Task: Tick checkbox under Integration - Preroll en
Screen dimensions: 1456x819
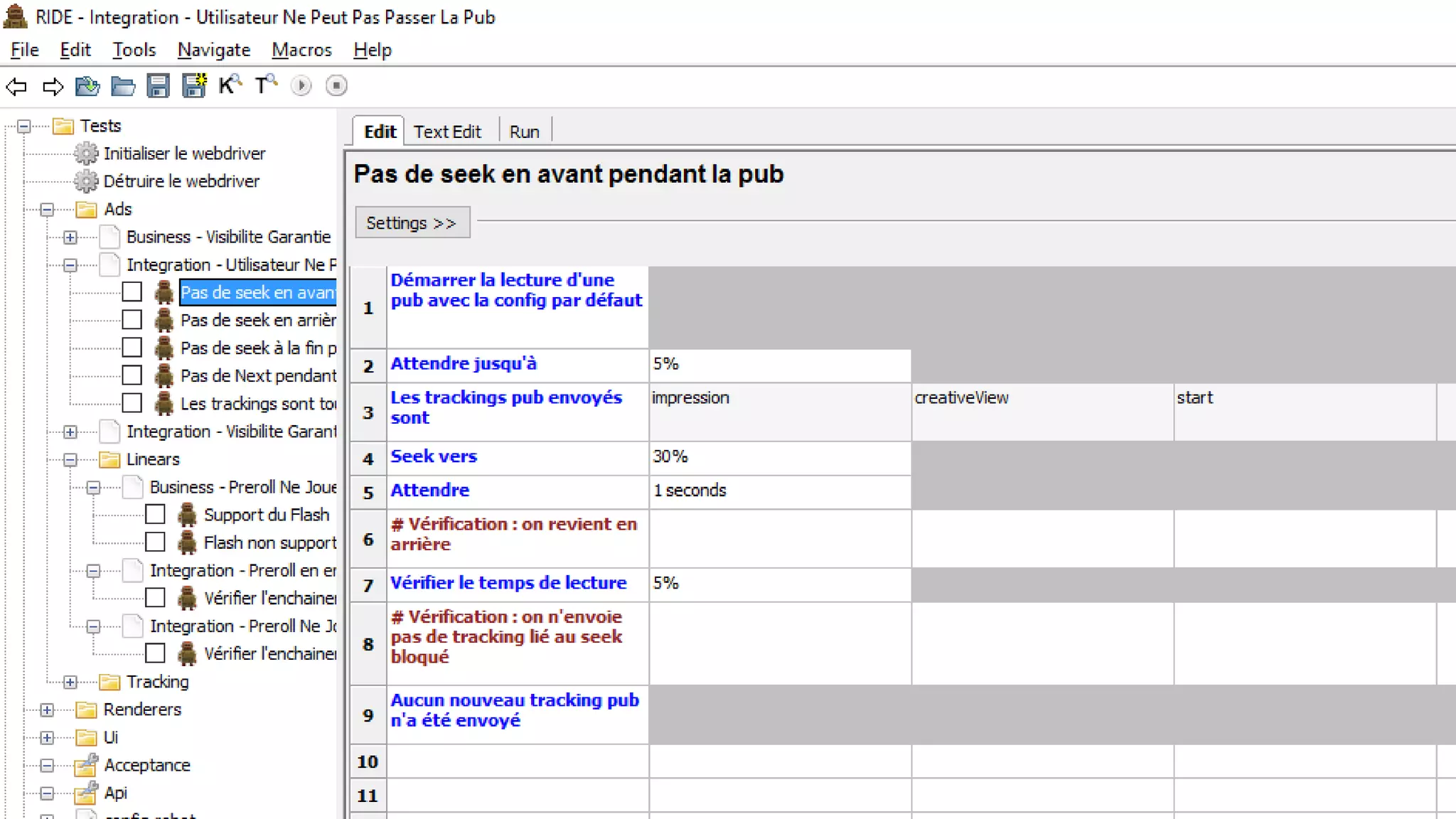Action: 155,598
